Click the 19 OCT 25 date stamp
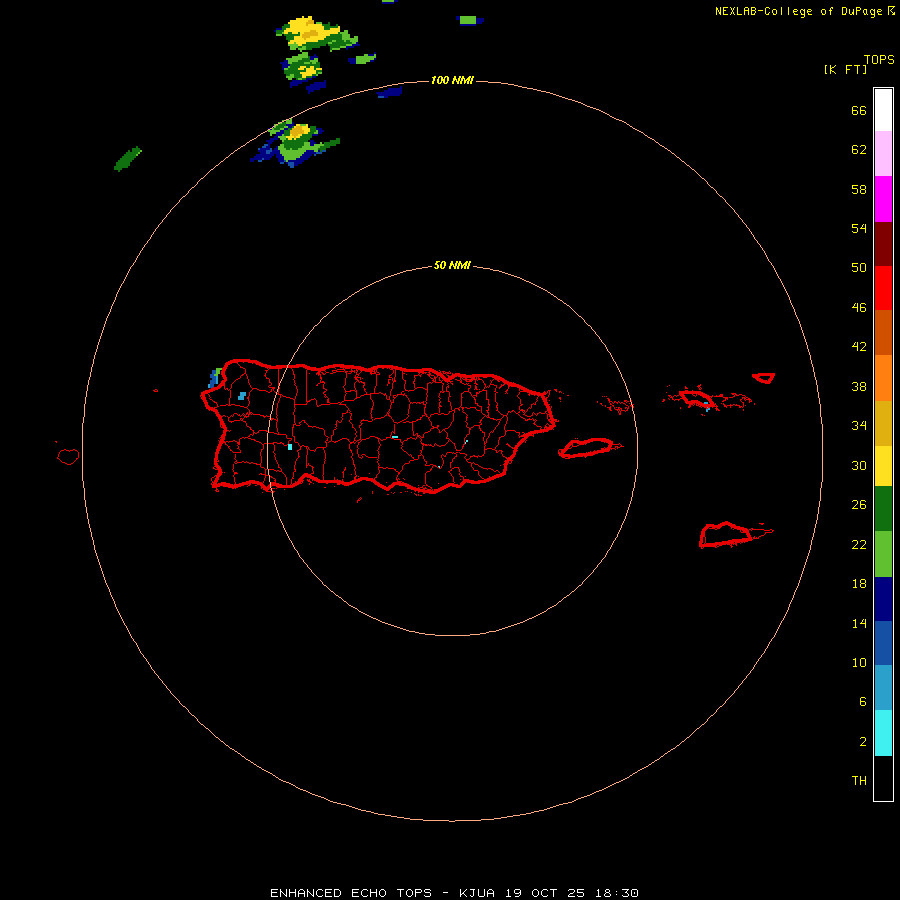Screen dimensions: 900x900 click(545, 893)
